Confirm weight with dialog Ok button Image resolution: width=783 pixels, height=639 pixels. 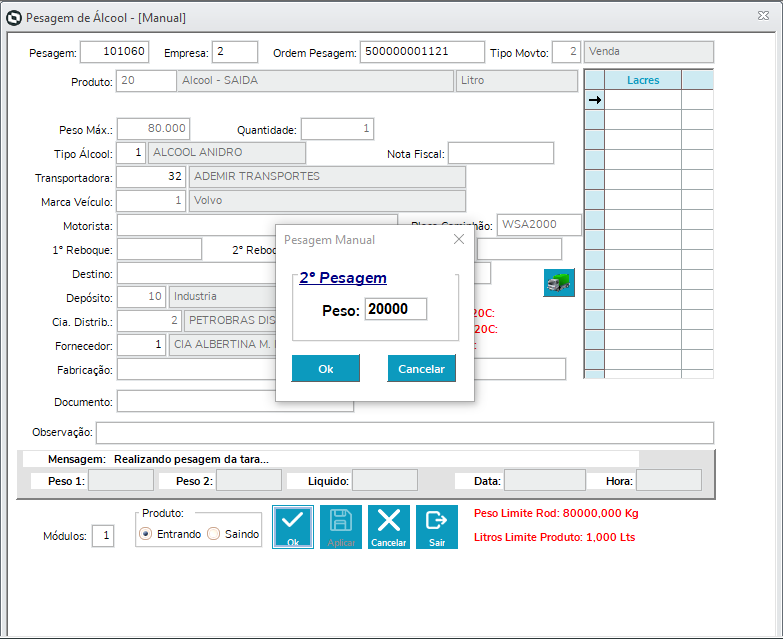pyautogui.click(x=326, y=368)
